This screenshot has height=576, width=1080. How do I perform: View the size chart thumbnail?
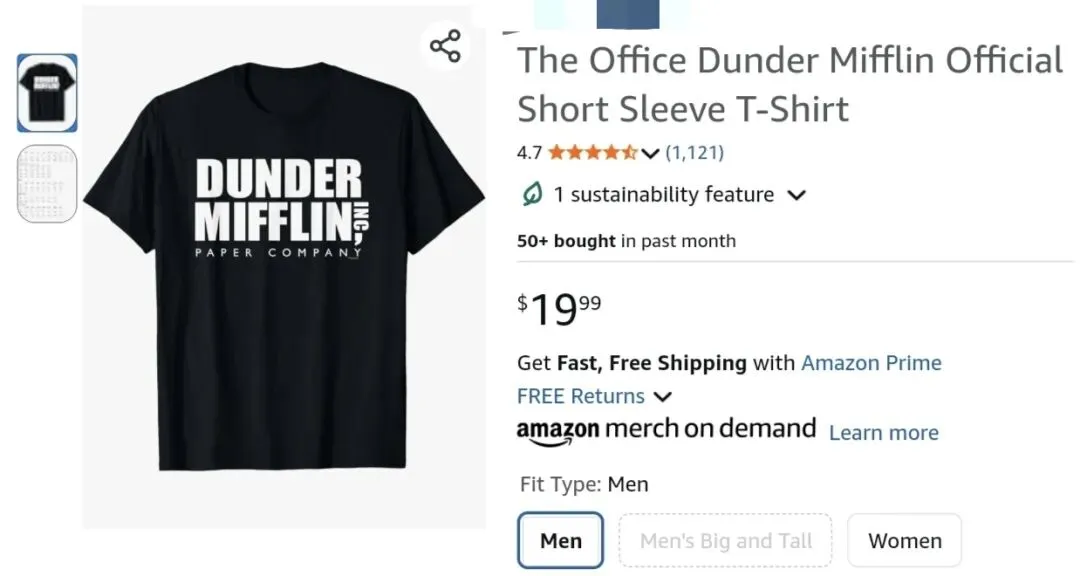(x=47, y=184)
